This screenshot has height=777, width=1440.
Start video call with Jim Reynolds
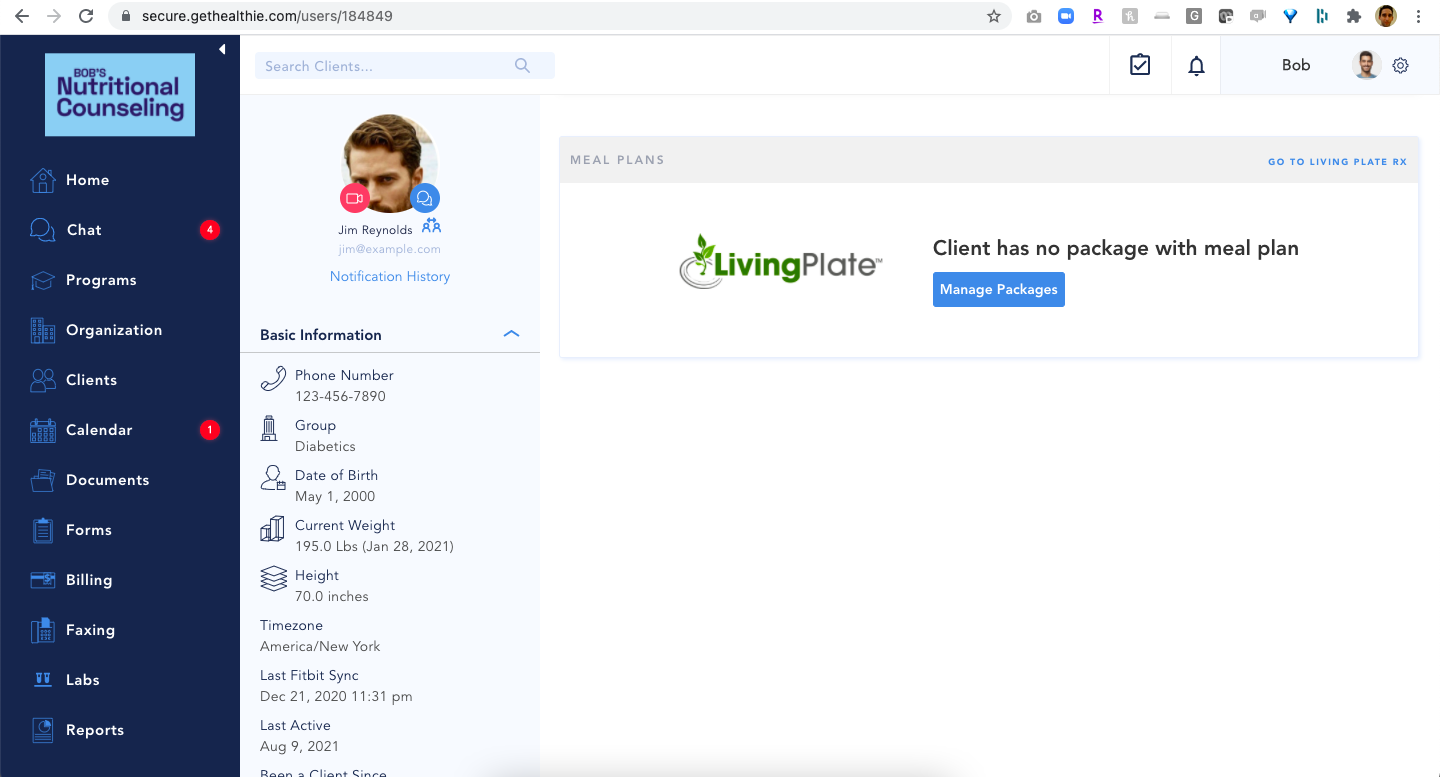(354, 198)
